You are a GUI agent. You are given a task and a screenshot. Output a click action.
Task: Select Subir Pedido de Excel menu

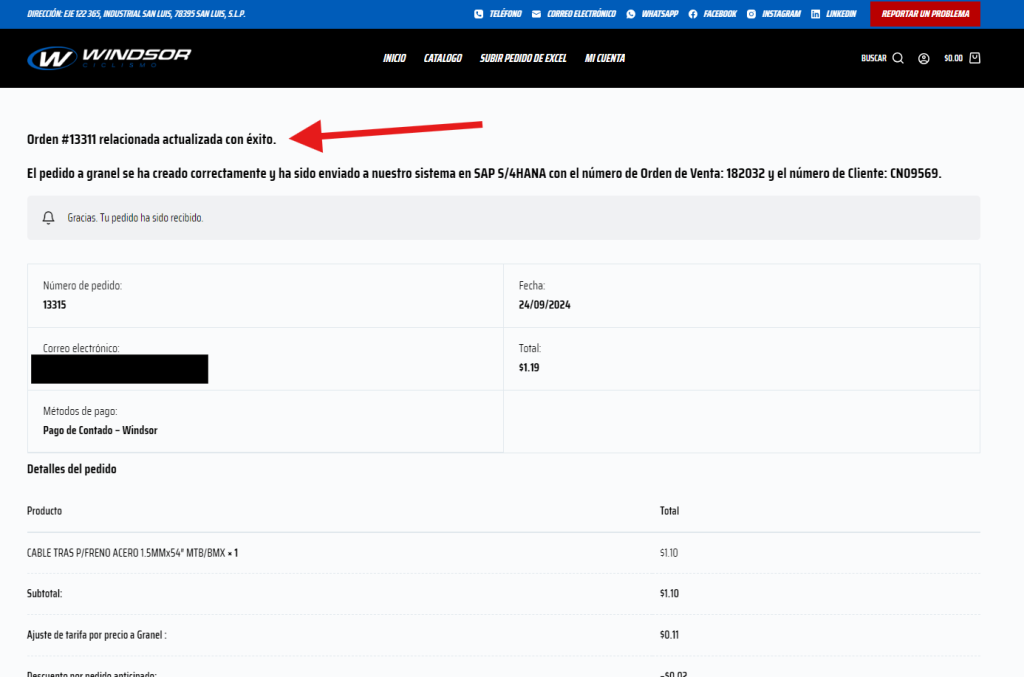523,58
